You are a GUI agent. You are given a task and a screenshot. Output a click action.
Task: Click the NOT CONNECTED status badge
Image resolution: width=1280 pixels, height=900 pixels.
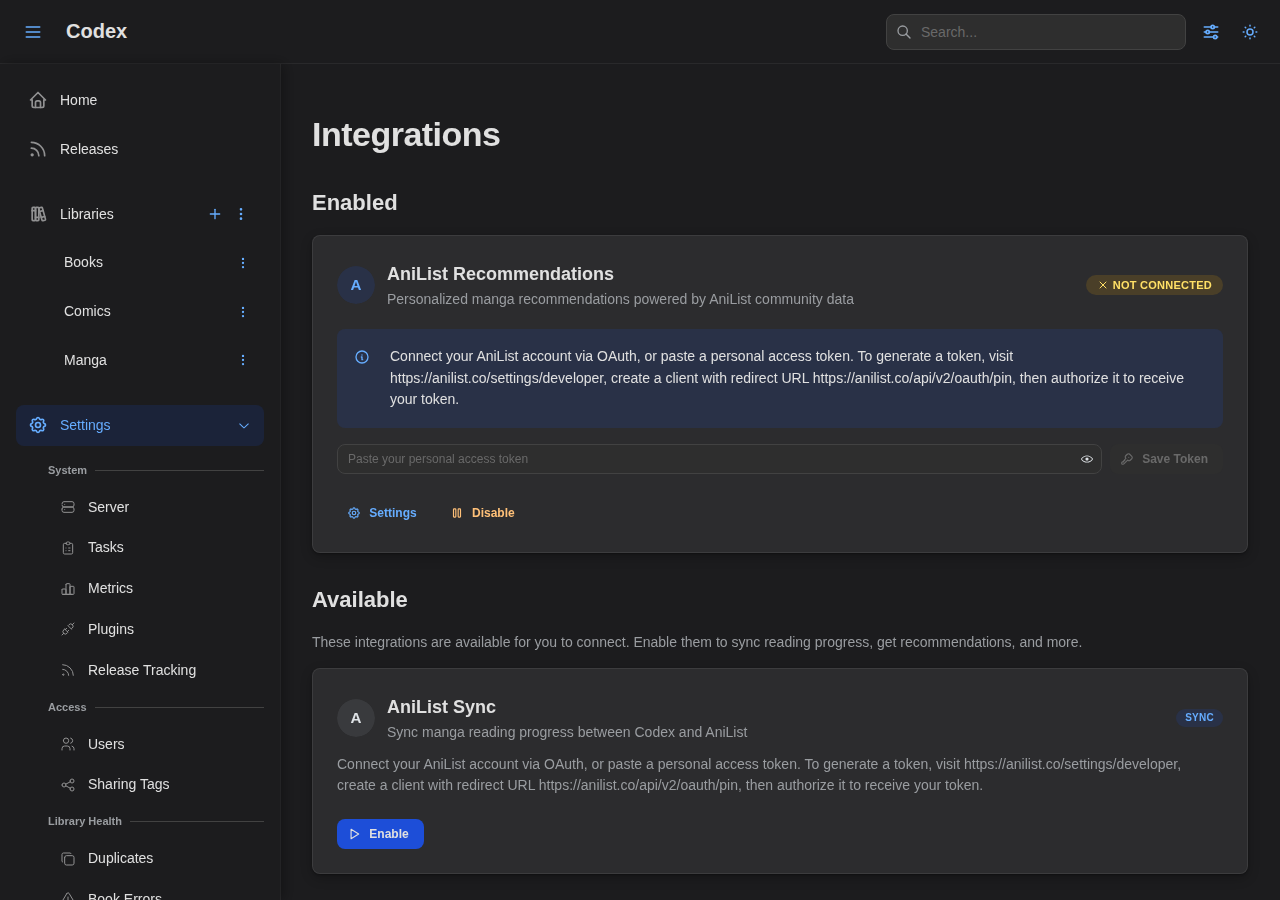point(1154,285)
